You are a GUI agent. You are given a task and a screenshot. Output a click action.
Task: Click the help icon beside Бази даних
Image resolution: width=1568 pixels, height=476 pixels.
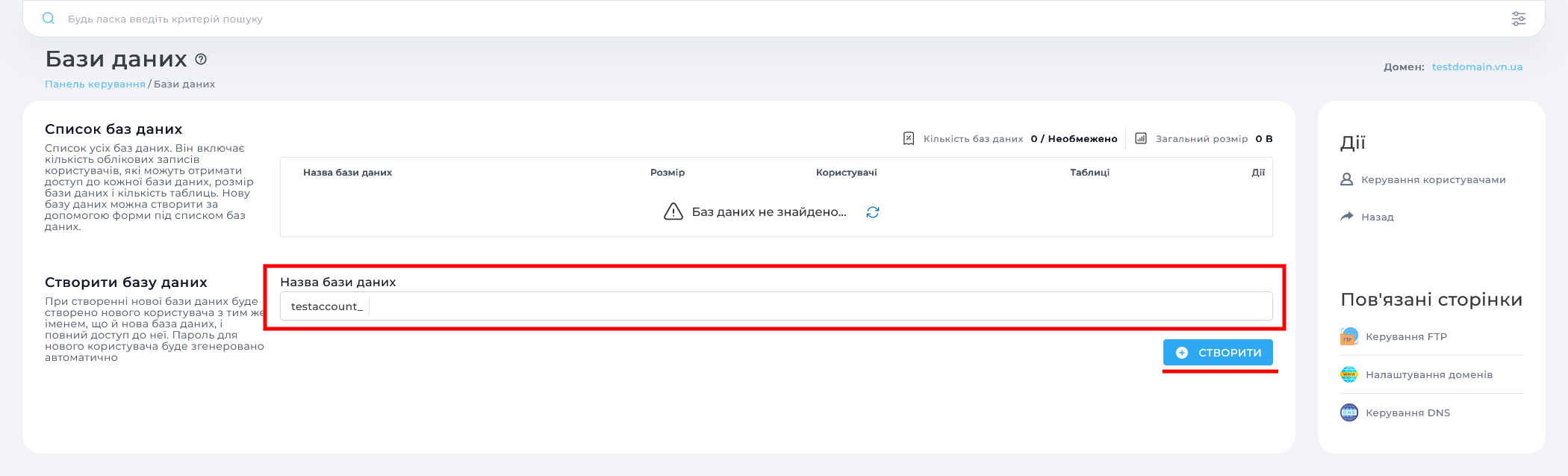[201, 59]
